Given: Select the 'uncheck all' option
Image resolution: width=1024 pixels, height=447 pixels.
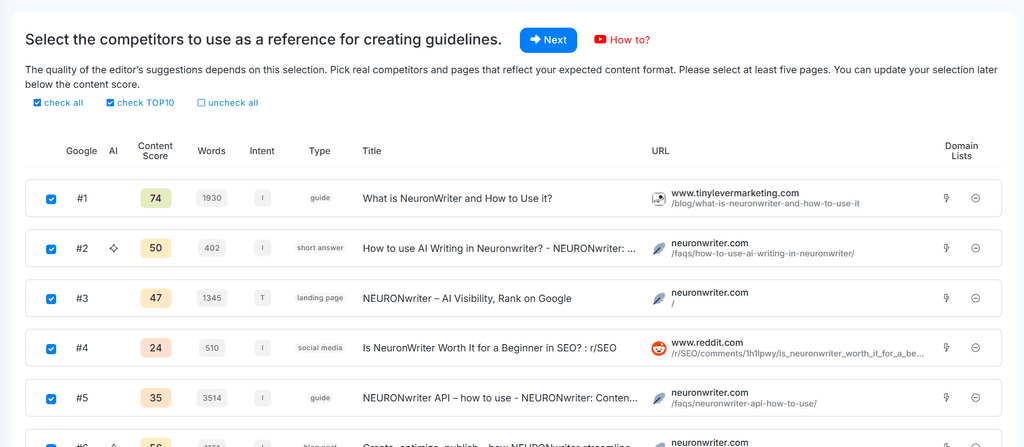Looking at the screenshot, I should (228, 103).
